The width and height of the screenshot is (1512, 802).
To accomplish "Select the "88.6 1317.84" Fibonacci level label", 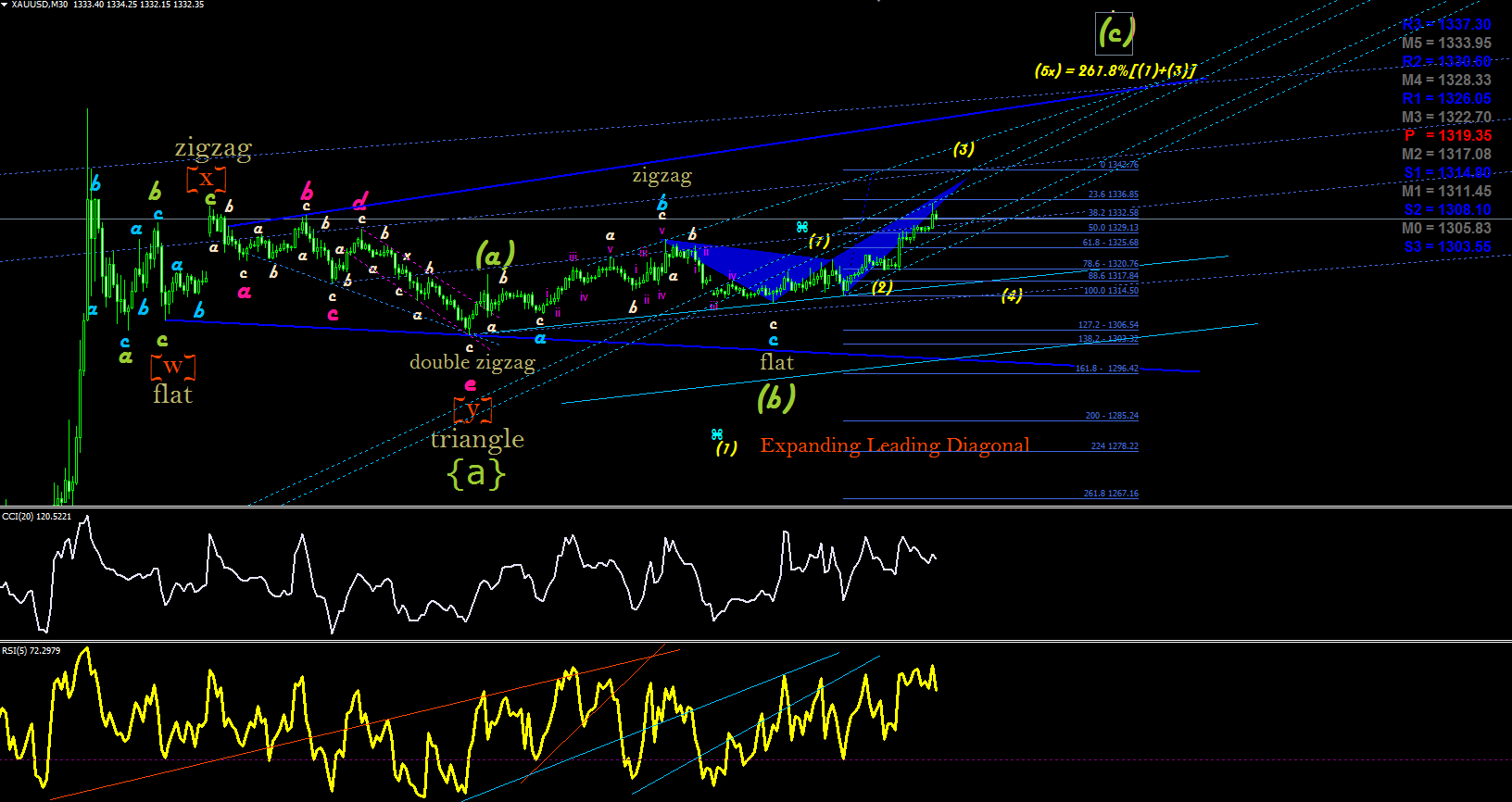I will coord(1114,276).
